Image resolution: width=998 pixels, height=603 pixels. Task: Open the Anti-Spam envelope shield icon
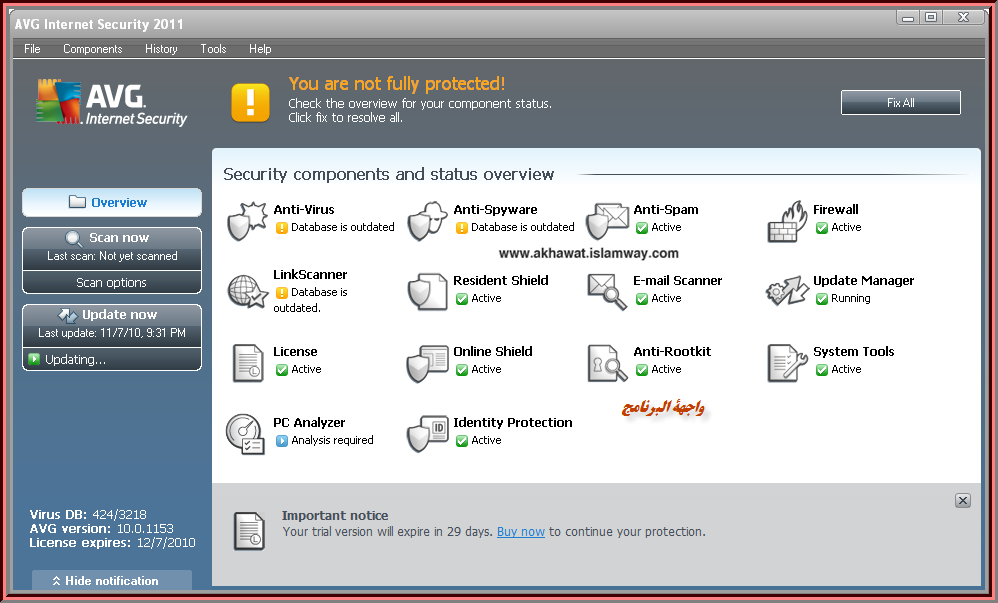tap(607, 221)
